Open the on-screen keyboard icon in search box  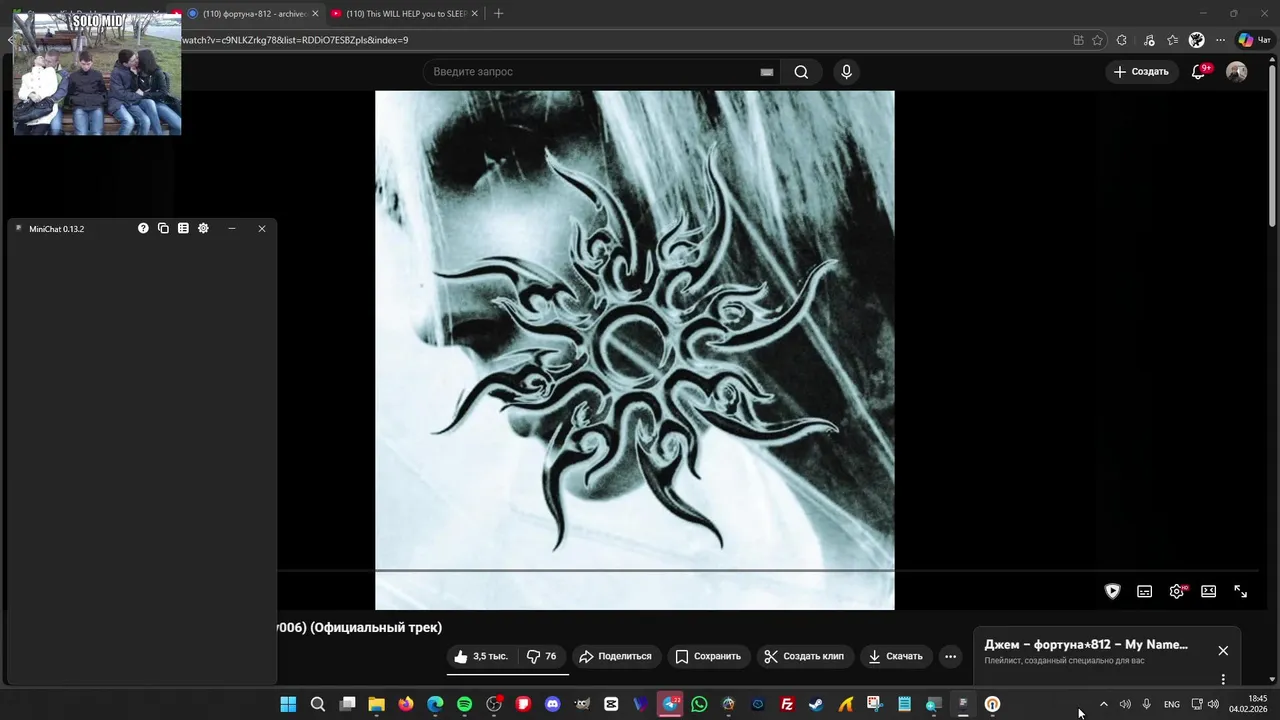pyautogui.click(x=767, y=72)
